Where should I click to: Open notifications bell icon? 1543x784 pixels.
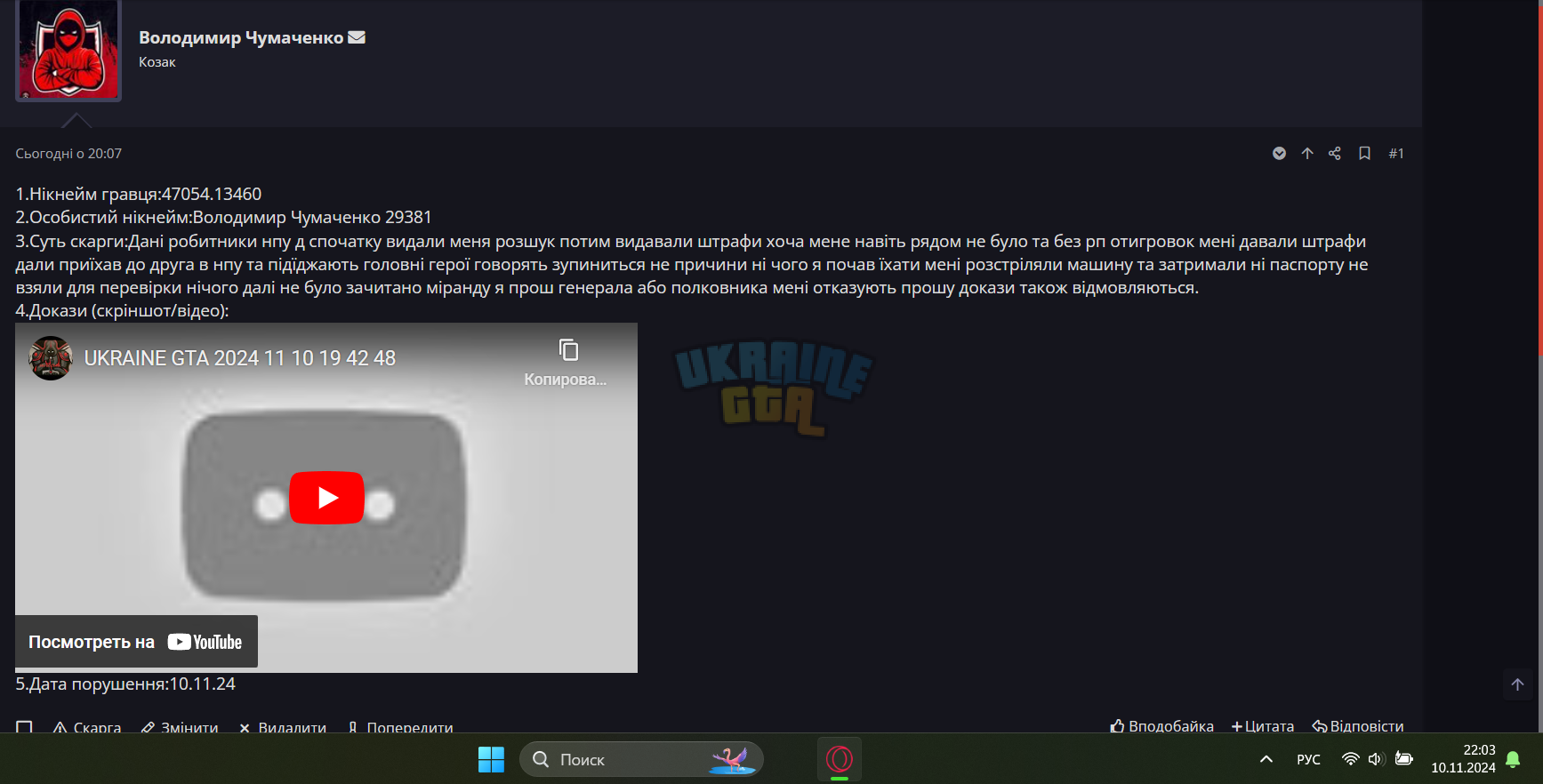pyautogui.click(x=1513, y=760)
